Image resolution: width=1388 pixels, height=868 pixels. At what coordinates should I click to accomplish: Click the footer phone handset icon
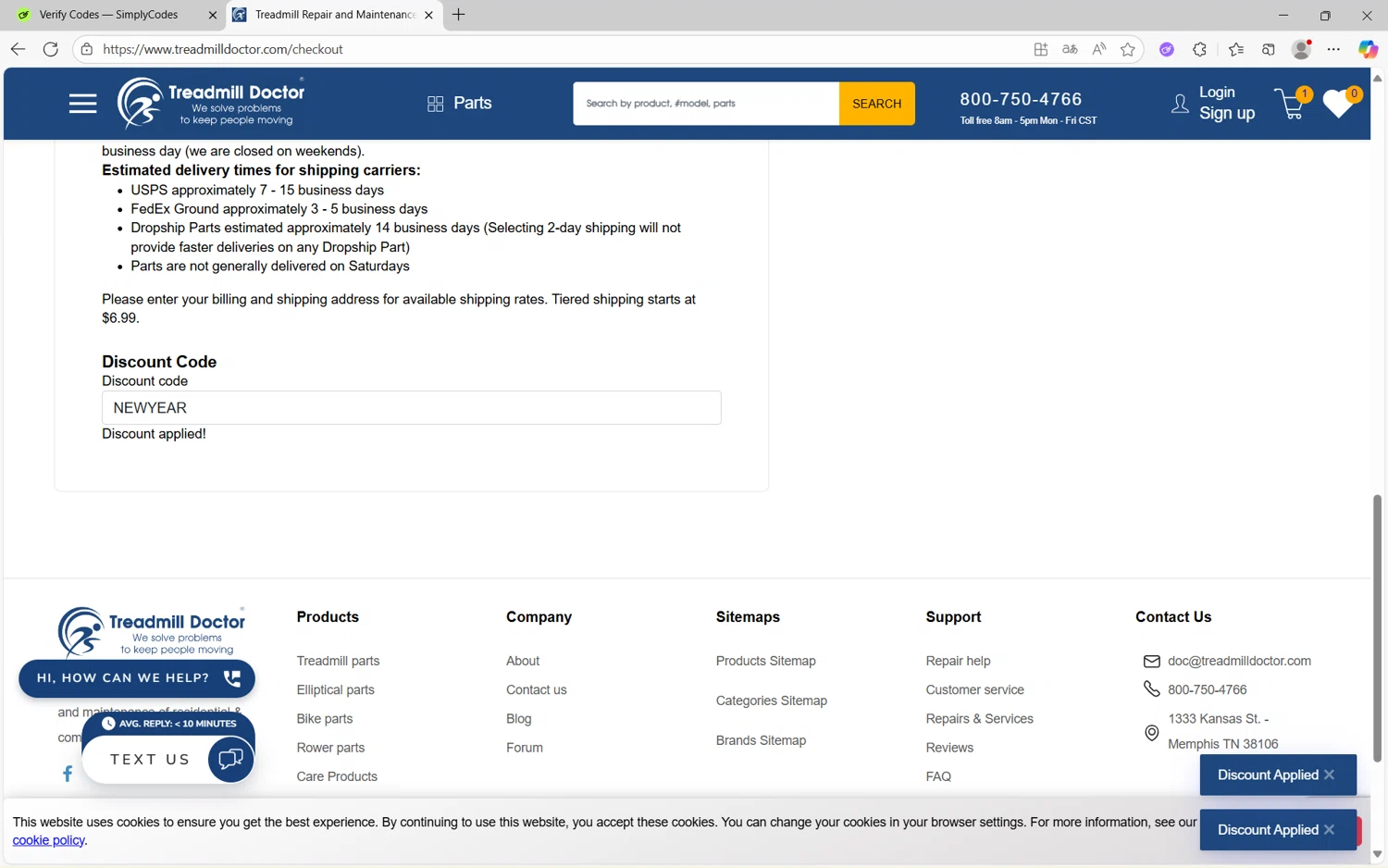click(1151, 689)
